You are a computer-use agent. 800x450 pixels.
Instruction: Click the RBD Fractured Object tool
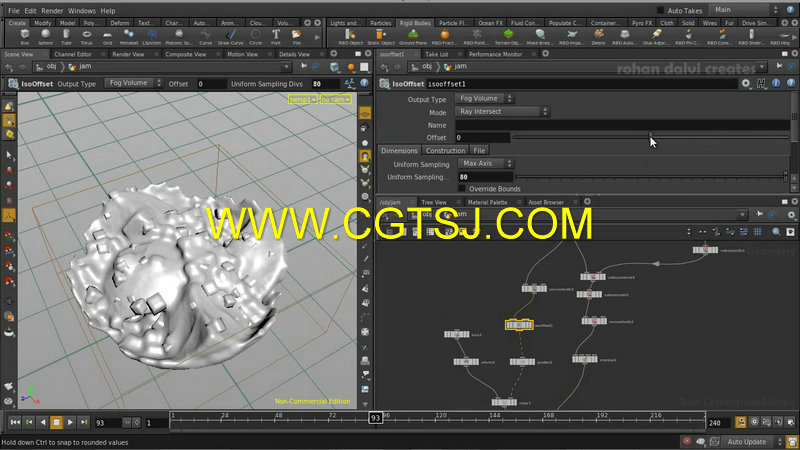click(444, 37)
